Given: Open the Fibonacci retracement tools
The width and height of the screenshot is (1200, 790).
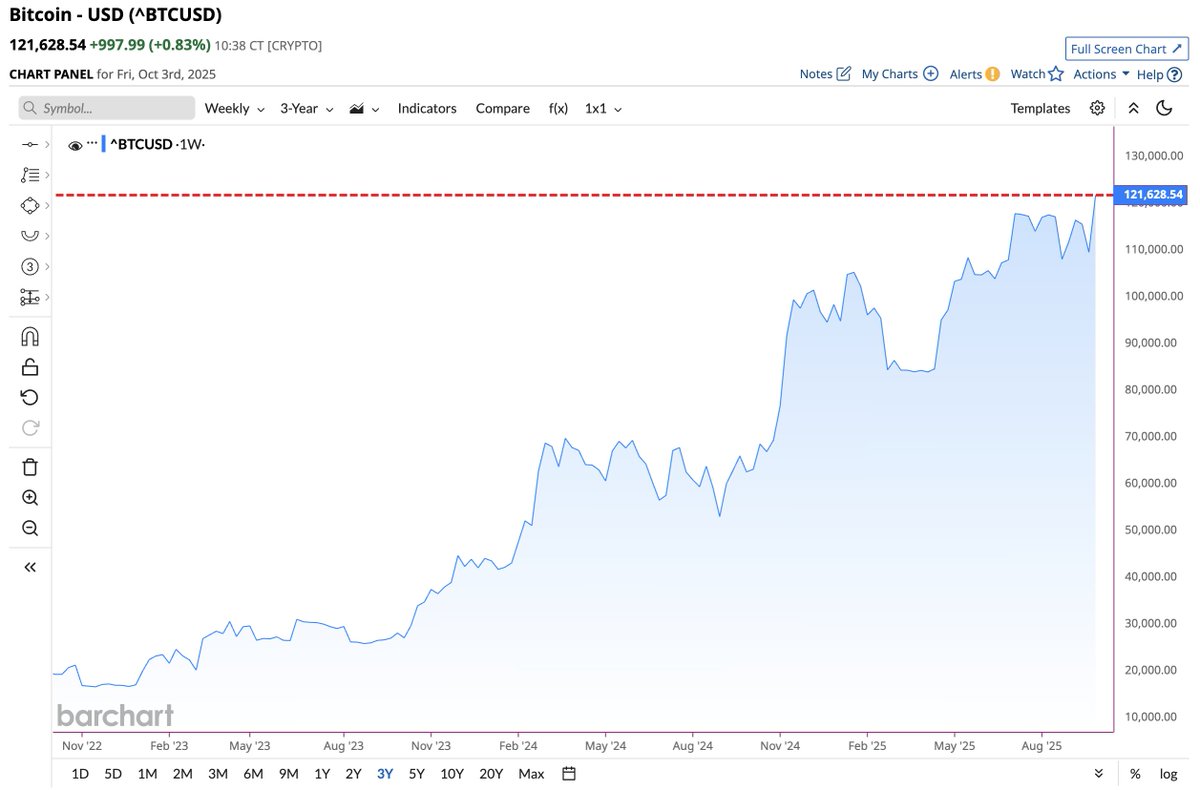Looking at the screenshot, I should 30,175.
